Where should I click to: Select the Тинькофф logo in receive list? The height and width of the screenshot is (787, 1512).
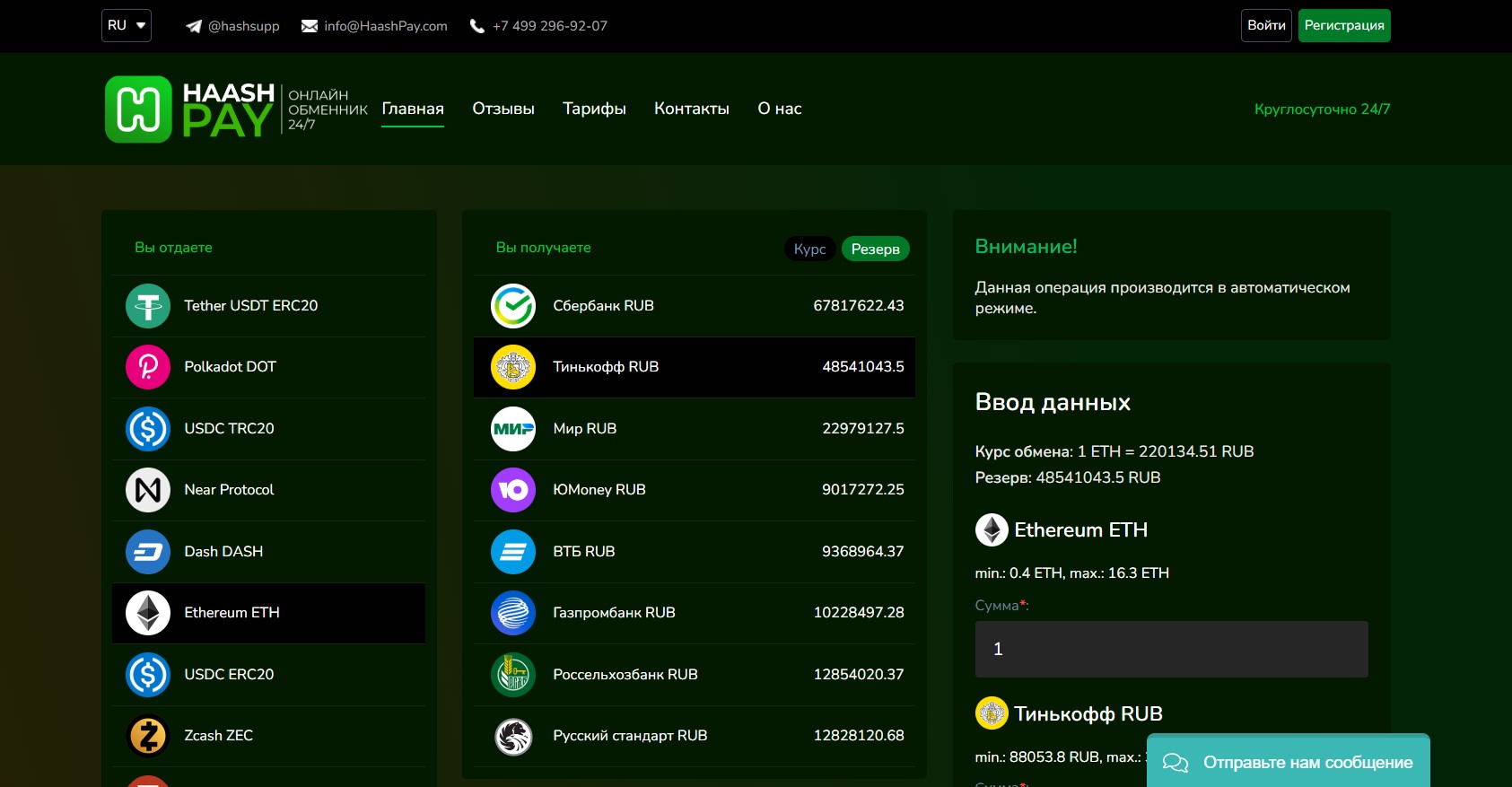tap(513, 367)
